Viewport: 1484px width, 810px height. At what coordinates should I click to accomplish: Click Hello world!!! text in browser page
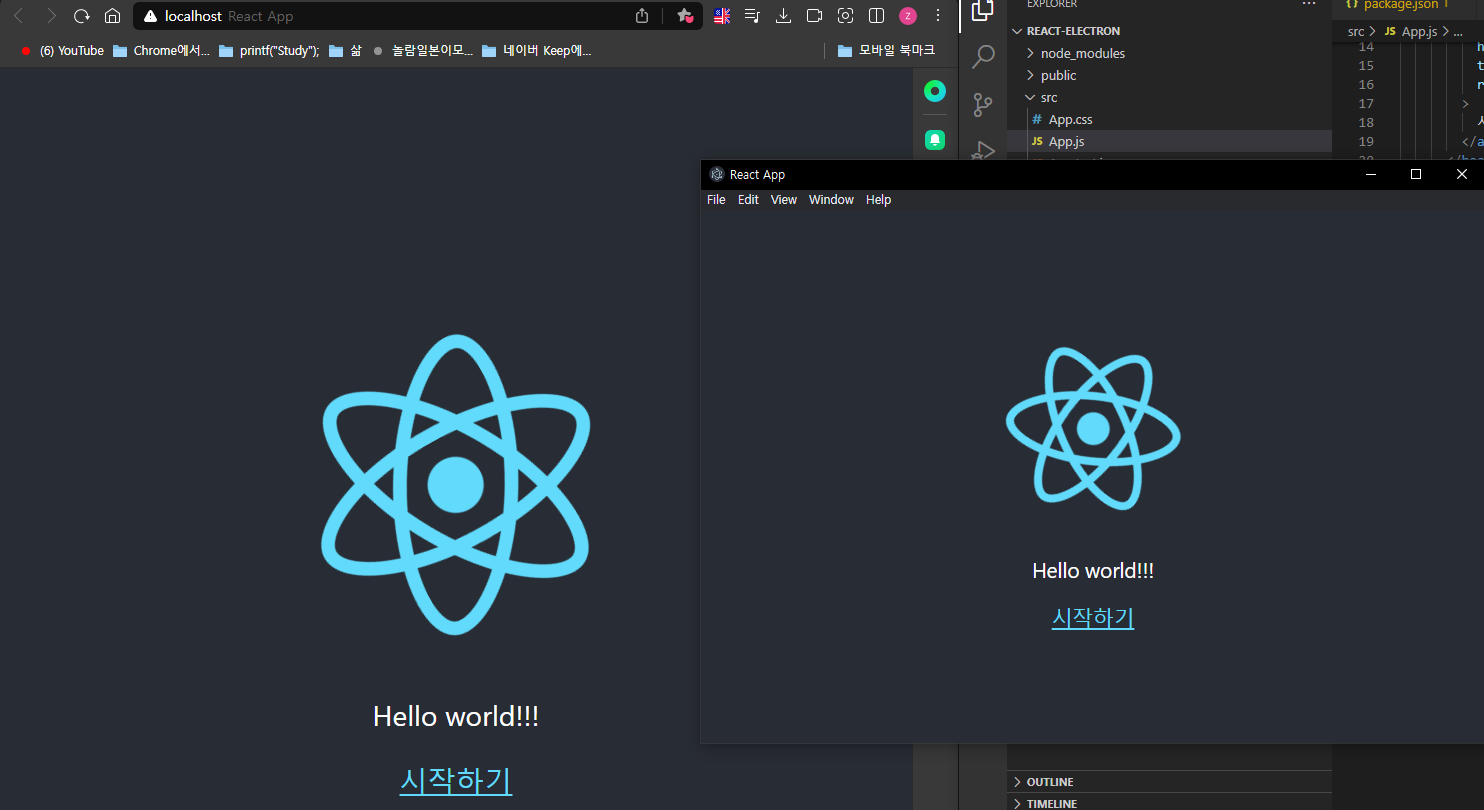coord(456,716)
